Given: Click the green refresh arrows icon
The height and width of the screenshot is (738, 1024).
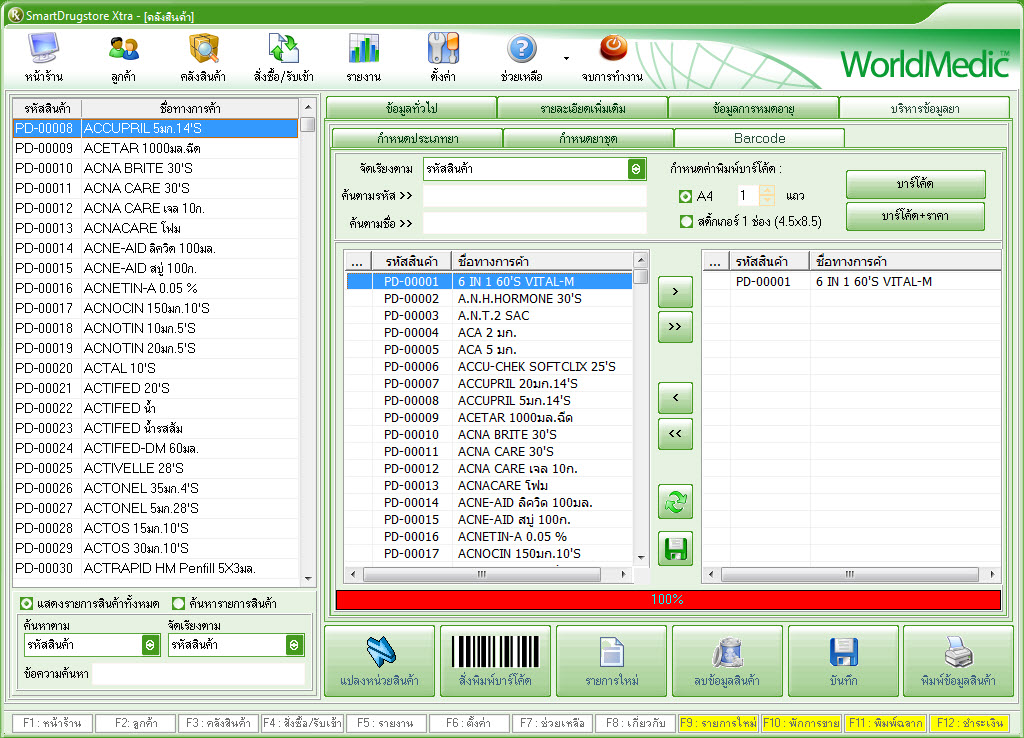Looking at the screenshot, I should click(675, 502).
